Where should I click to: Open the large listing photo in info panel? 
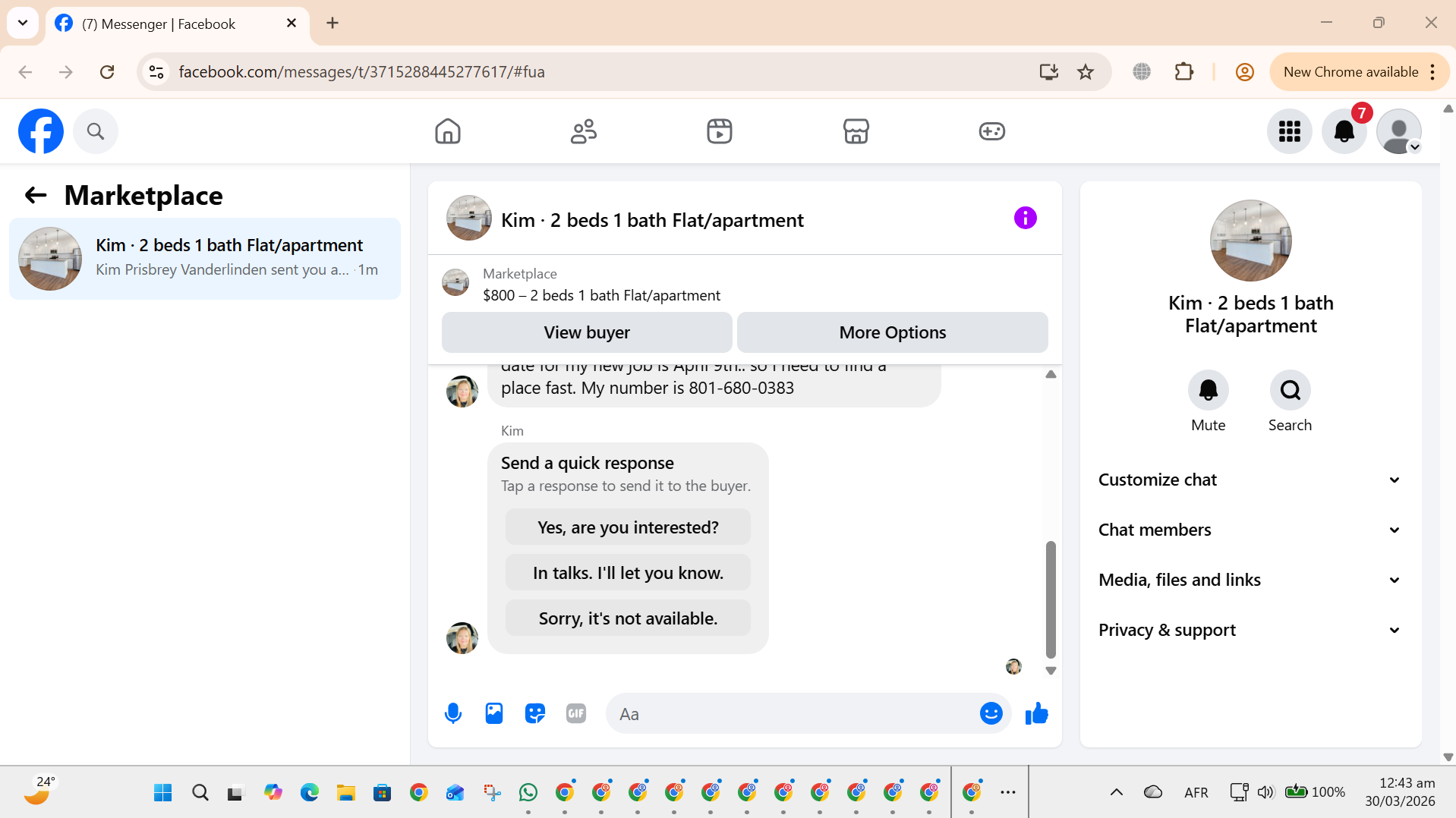point(1251,241)
